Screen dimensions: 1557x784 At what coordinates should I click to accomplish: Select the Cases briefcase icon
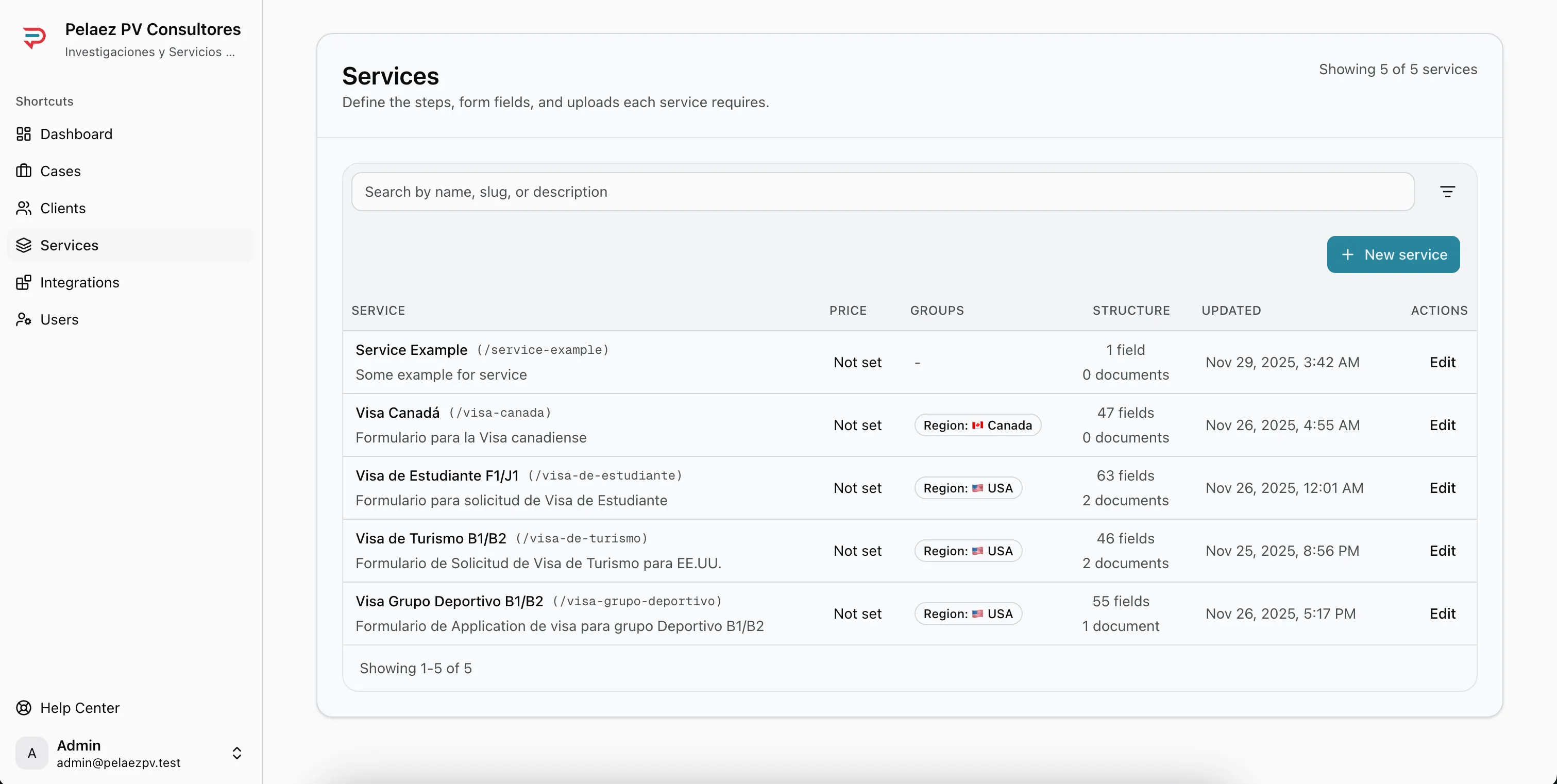tap(24, 171)
